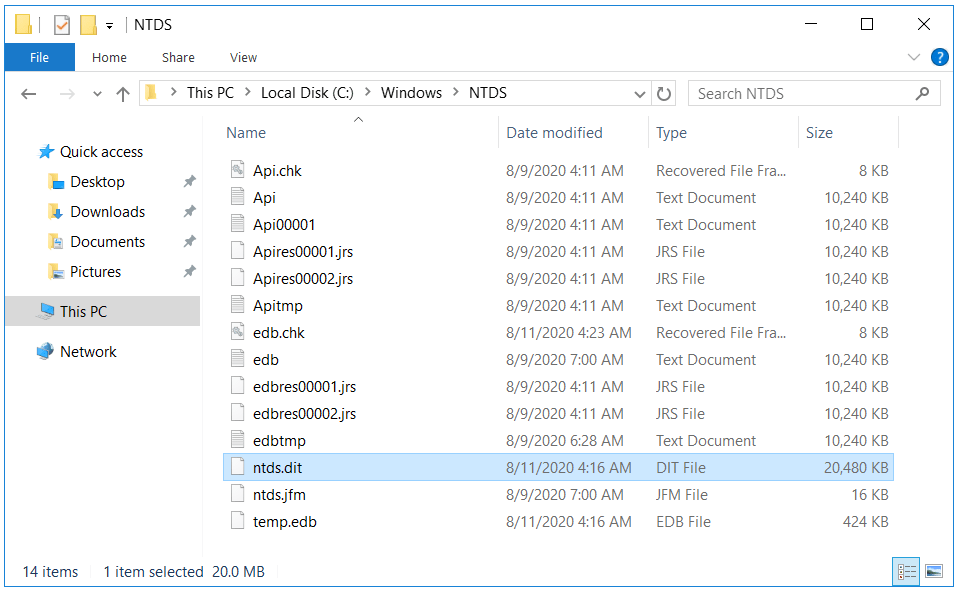This screenshot has height=589, width=957.
Task: Switch to the Home ribbon tab
Action: (x=109, y=57)
